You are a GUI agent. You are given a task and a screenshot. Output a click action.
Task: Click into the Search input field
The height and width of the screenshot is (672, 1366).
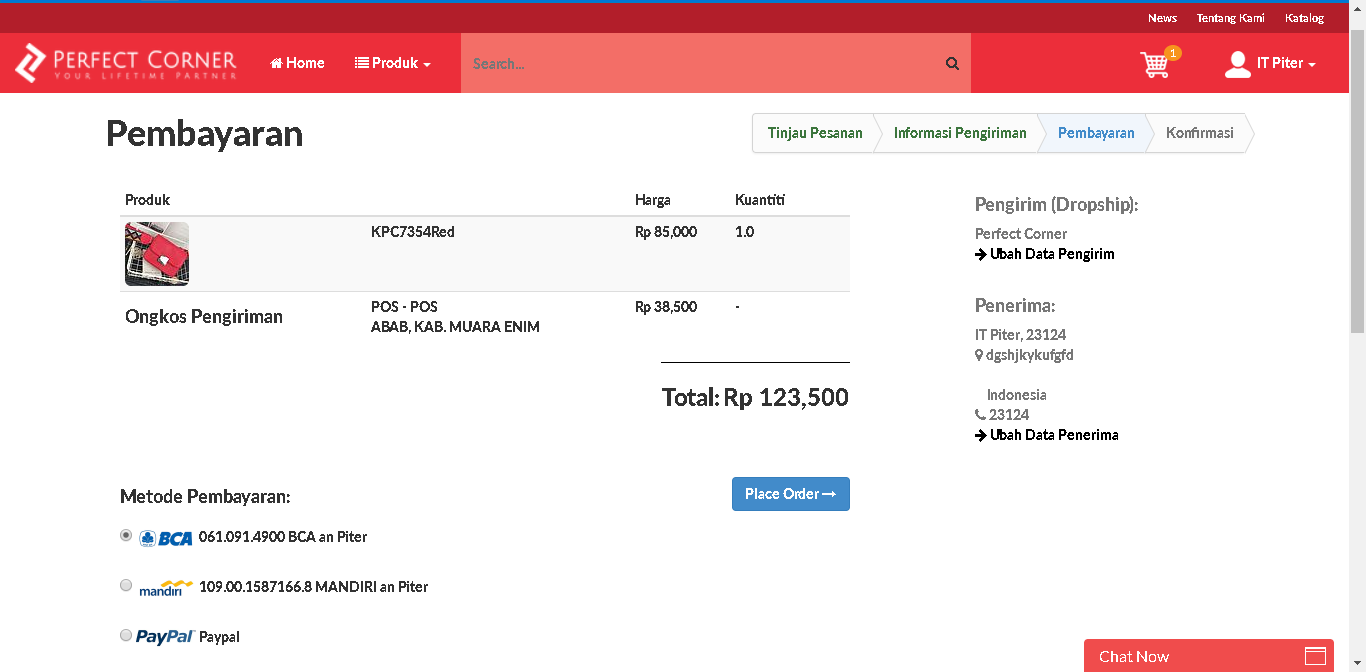pos(700,64)
